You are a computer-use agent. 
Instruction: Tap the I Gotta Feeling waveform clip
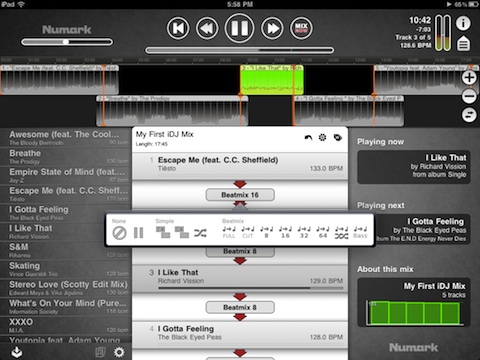pos(349,111)
